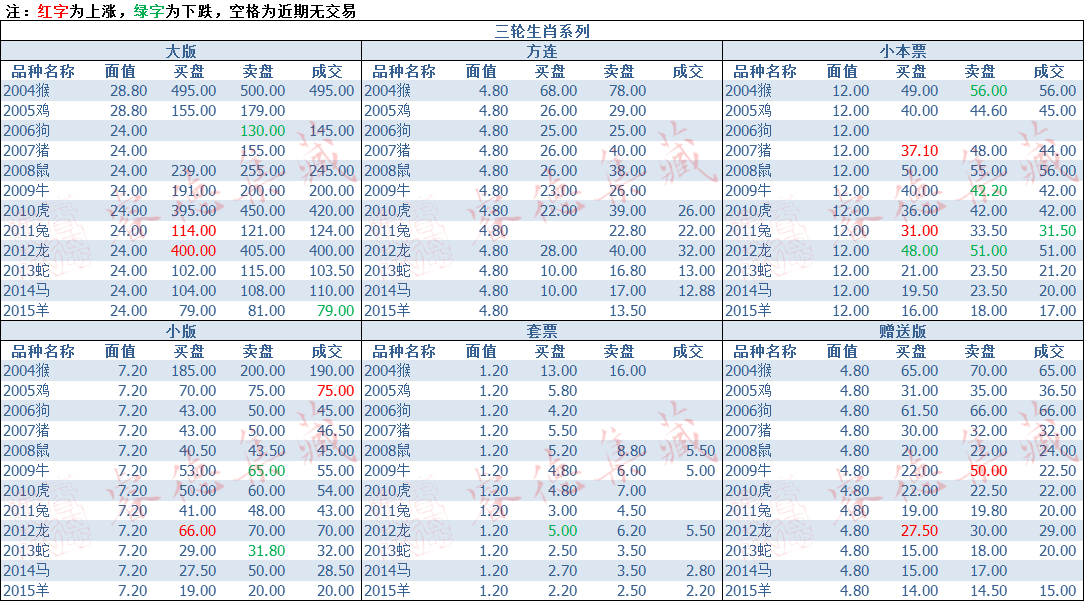The height and width of the screenshot is (601, 1084).
Task: Select the 套票 section header
Action: click(542, 331)
